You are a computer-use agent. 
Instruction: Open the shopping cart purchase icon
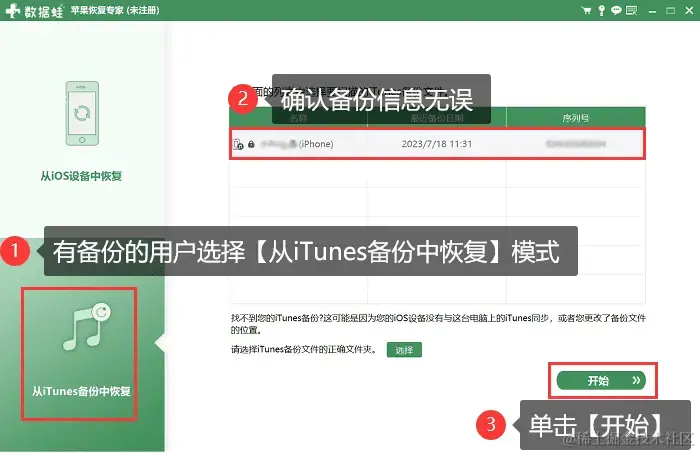[x=586, y=10]
